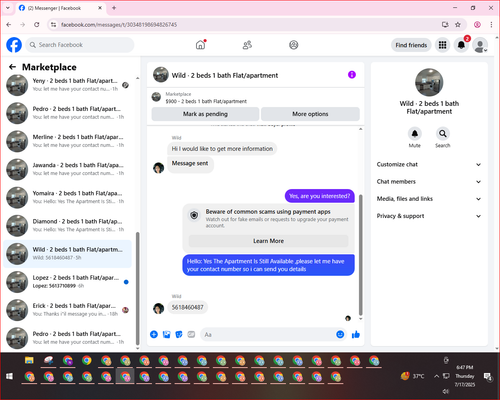Click the Marketplace listing $900 link
This screenshot has height=400, width=500.
(206, 101)
